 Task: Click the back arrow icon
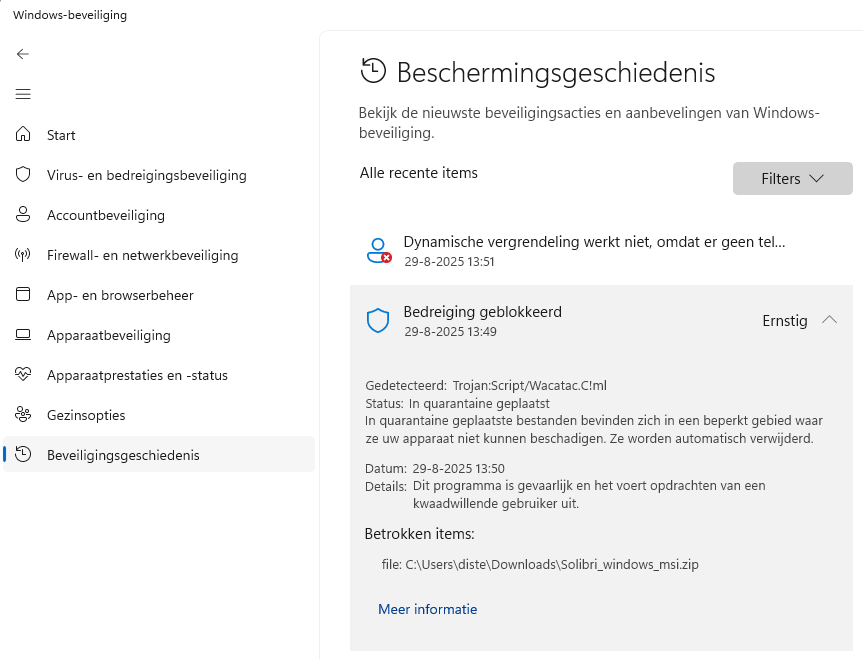coord(23,54)
